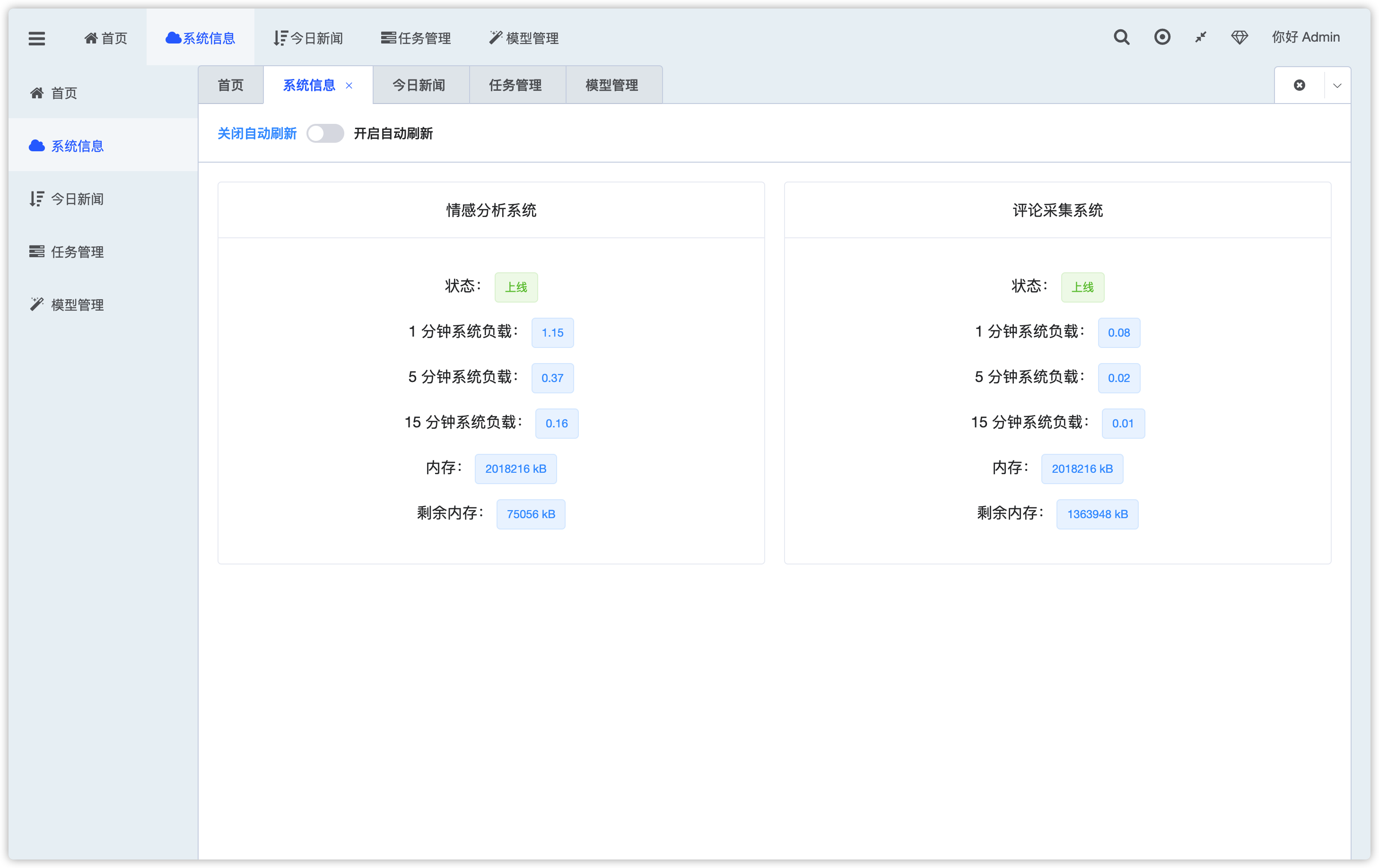Click the sort icon next to 今日新闻 in sidebar
The width and height of the screenshot is (1379, 868).
coord(37,199)
